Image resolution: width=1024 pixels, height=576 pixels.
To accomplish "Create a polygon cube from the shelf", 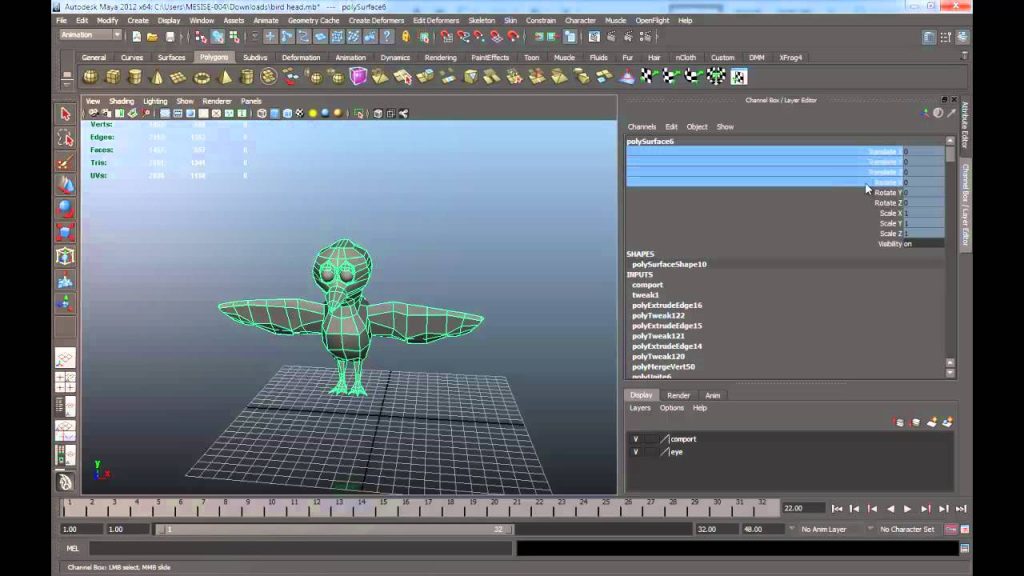I will (x=112, y=77).
